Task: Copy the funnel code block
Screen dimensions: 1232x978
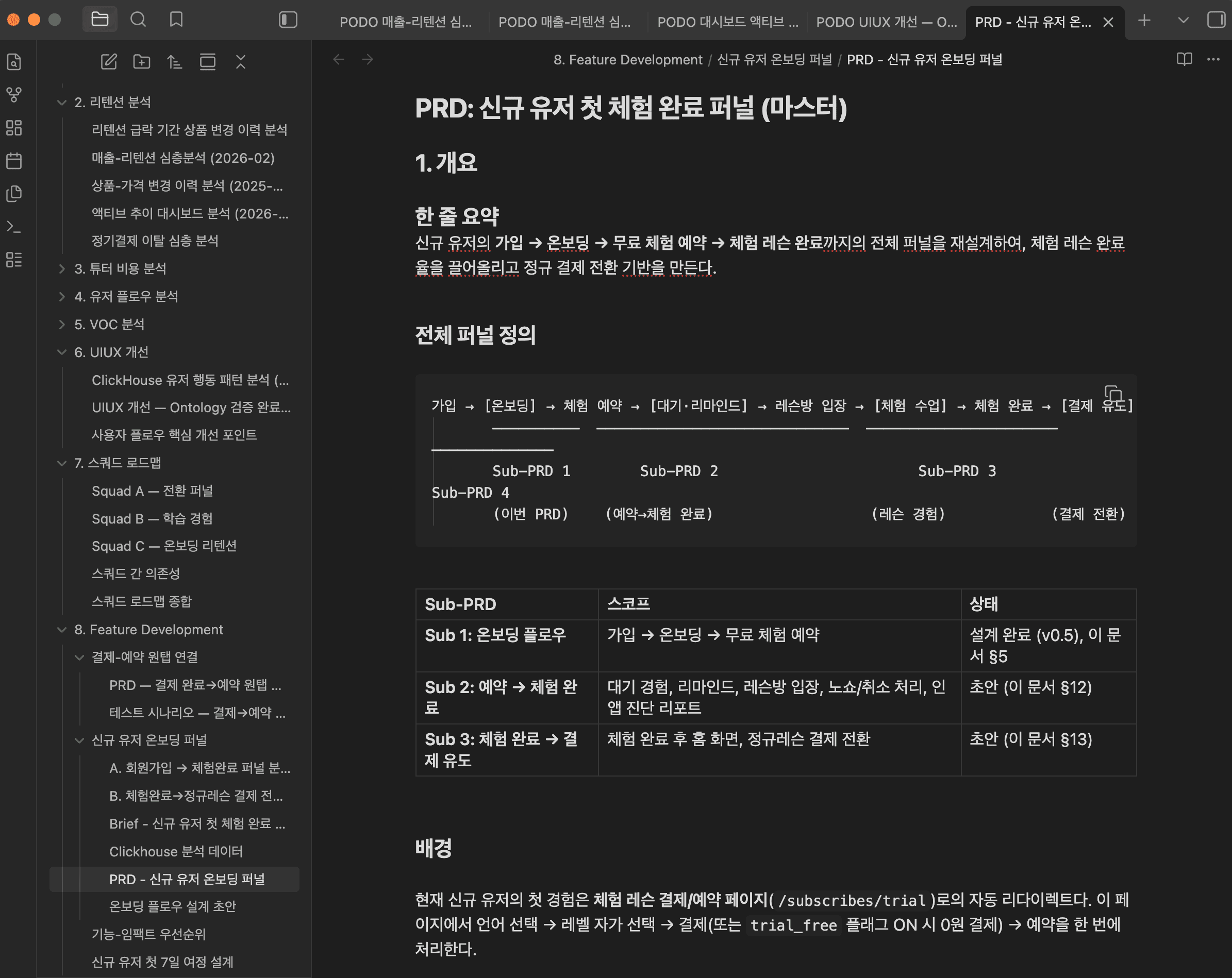Action: point(1114,394)
